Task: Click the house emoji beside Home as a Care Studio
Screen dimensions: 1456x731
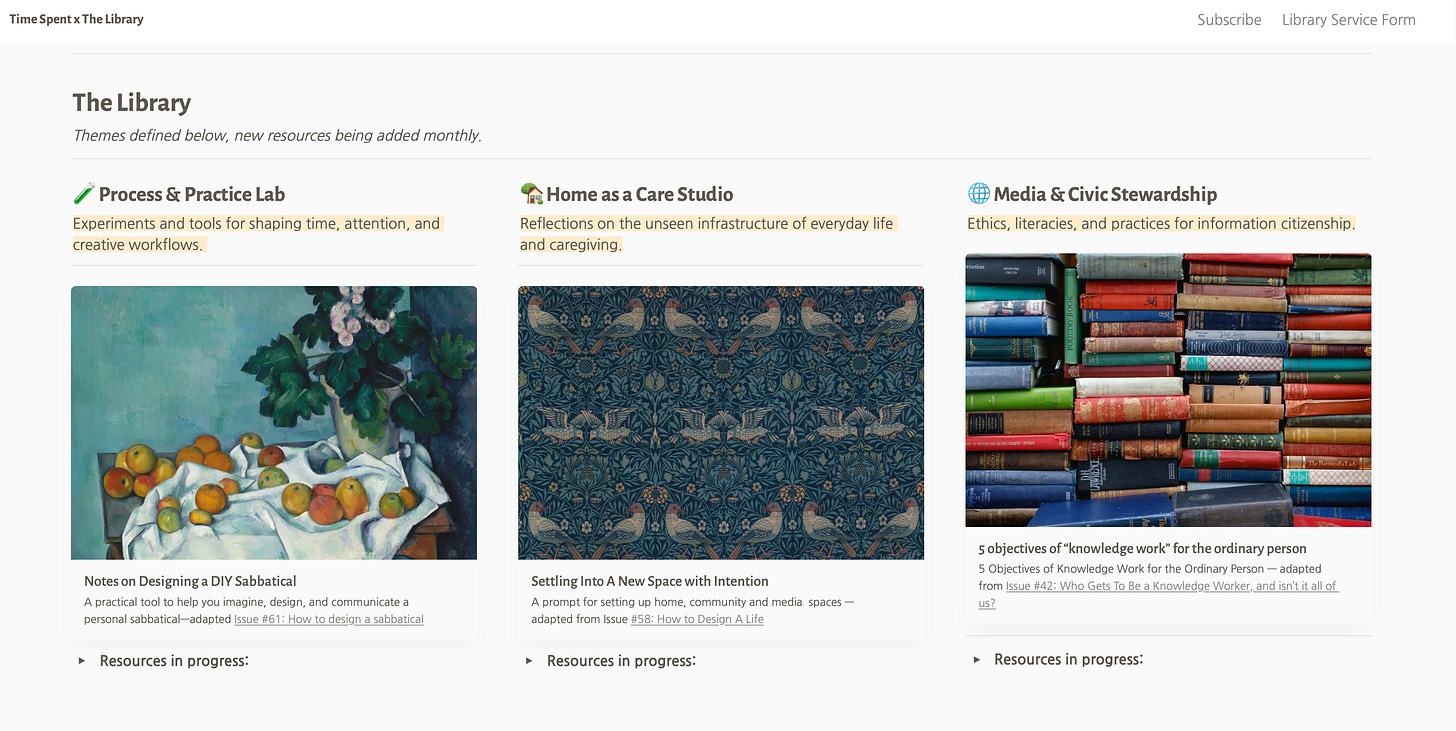Action: 531,194
